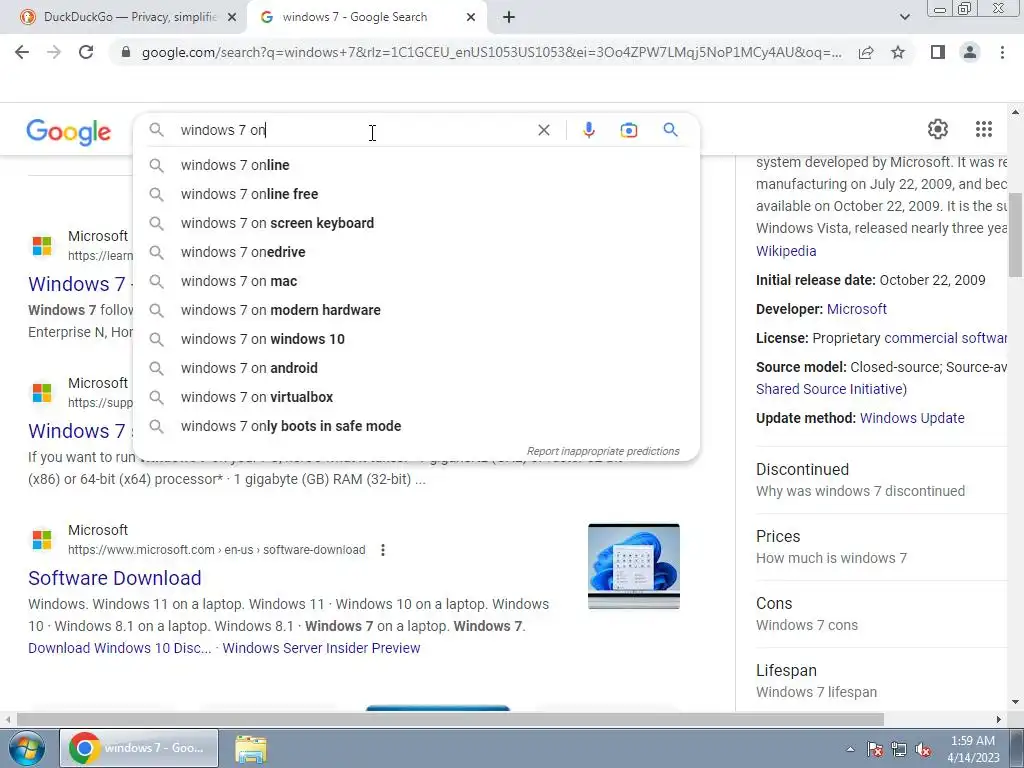Click the horizontal scrollbar right arrow

click(x=999, y=719)
